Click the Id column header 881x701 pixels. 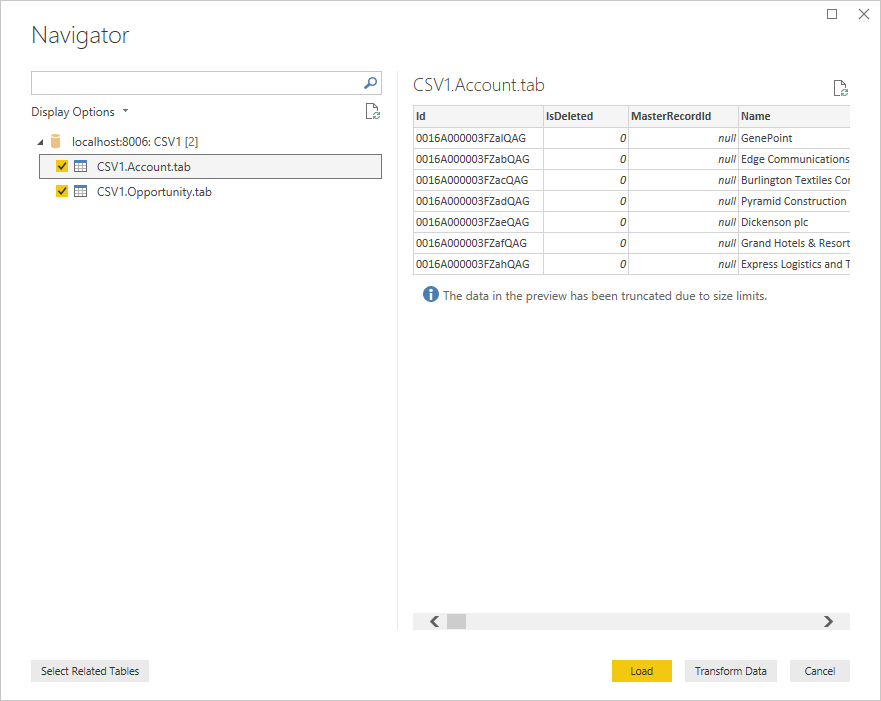tap(478, 116)
